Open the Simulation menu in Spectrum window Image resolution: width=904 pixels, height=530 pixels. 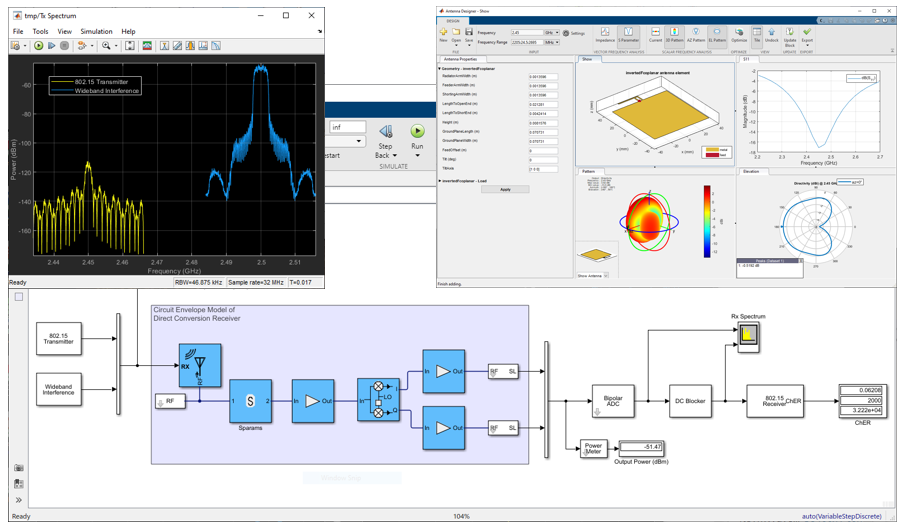(96, 31)
